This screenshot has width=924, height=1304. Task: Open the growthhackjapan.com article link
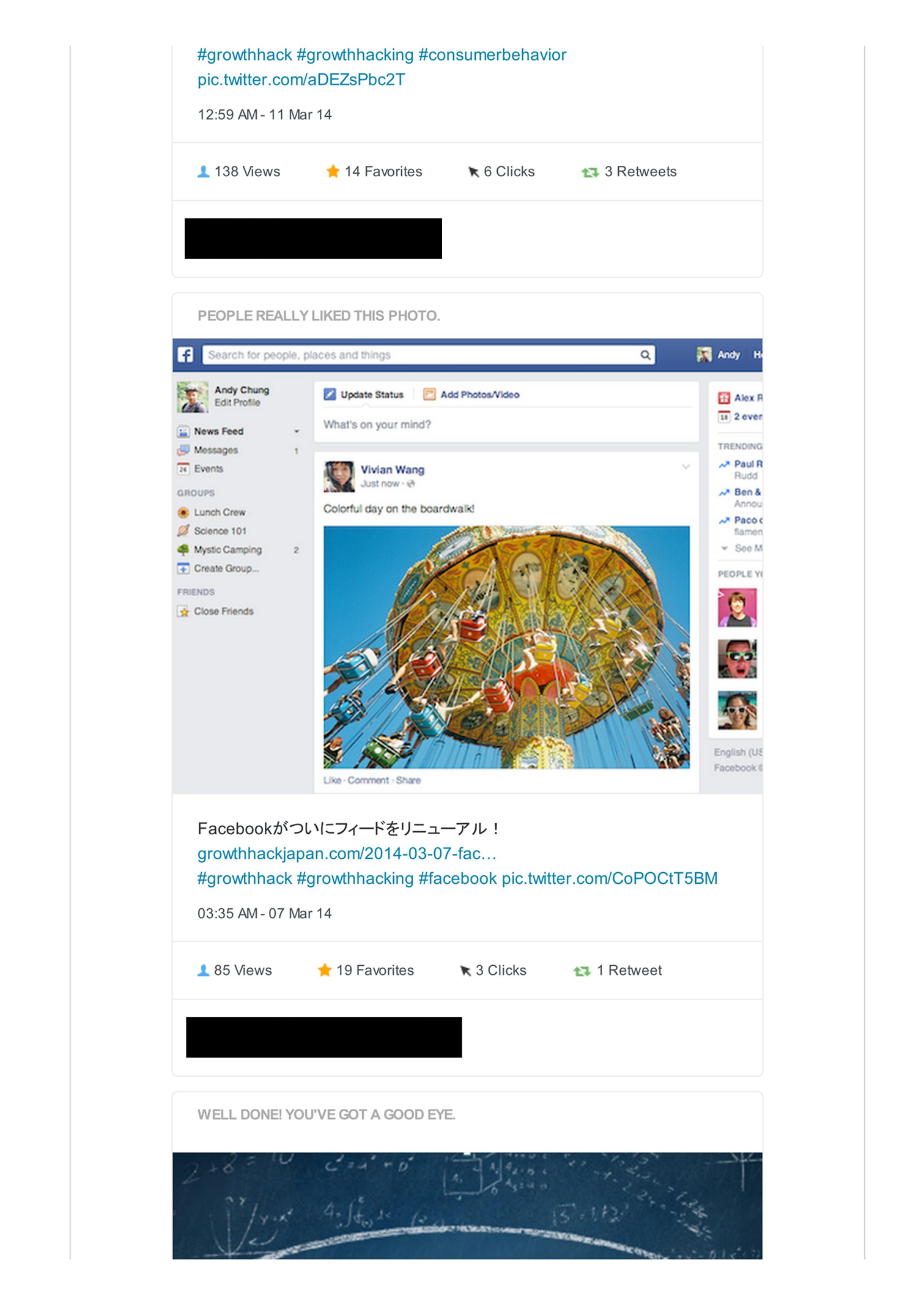pos(347,854)
